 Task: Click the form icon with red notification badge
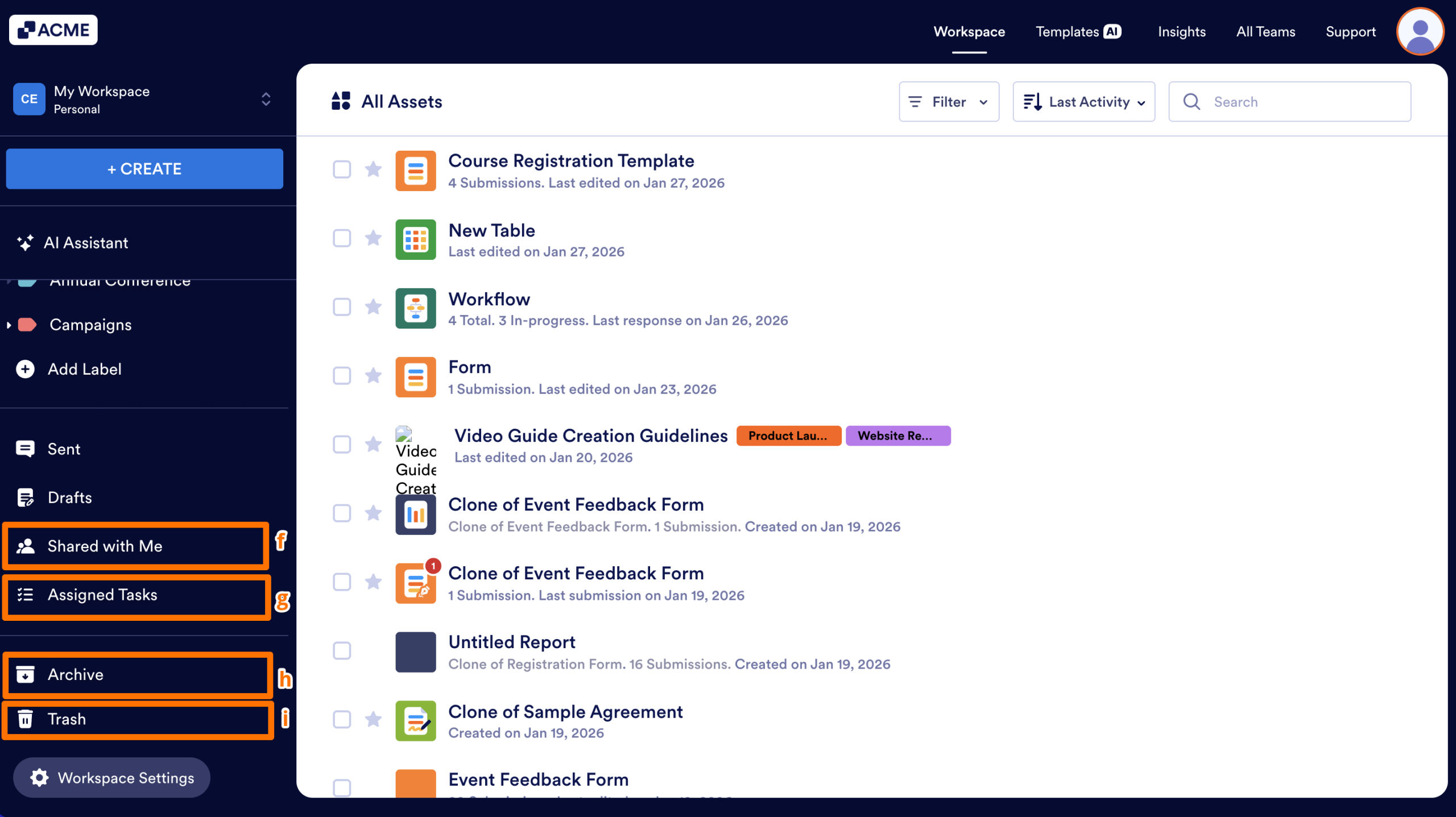[416, 583]
